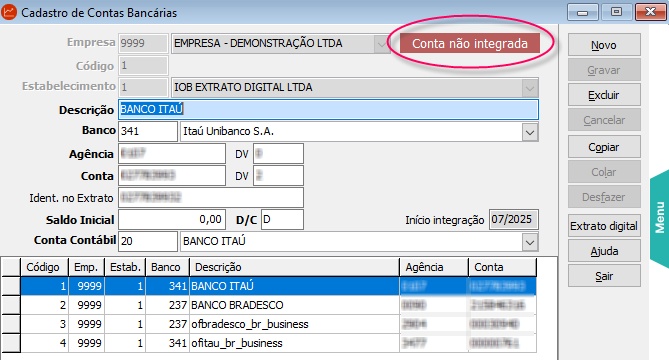Click the Banco column header in grid
Screen dimensions: 669x360
tap(167, 267)
